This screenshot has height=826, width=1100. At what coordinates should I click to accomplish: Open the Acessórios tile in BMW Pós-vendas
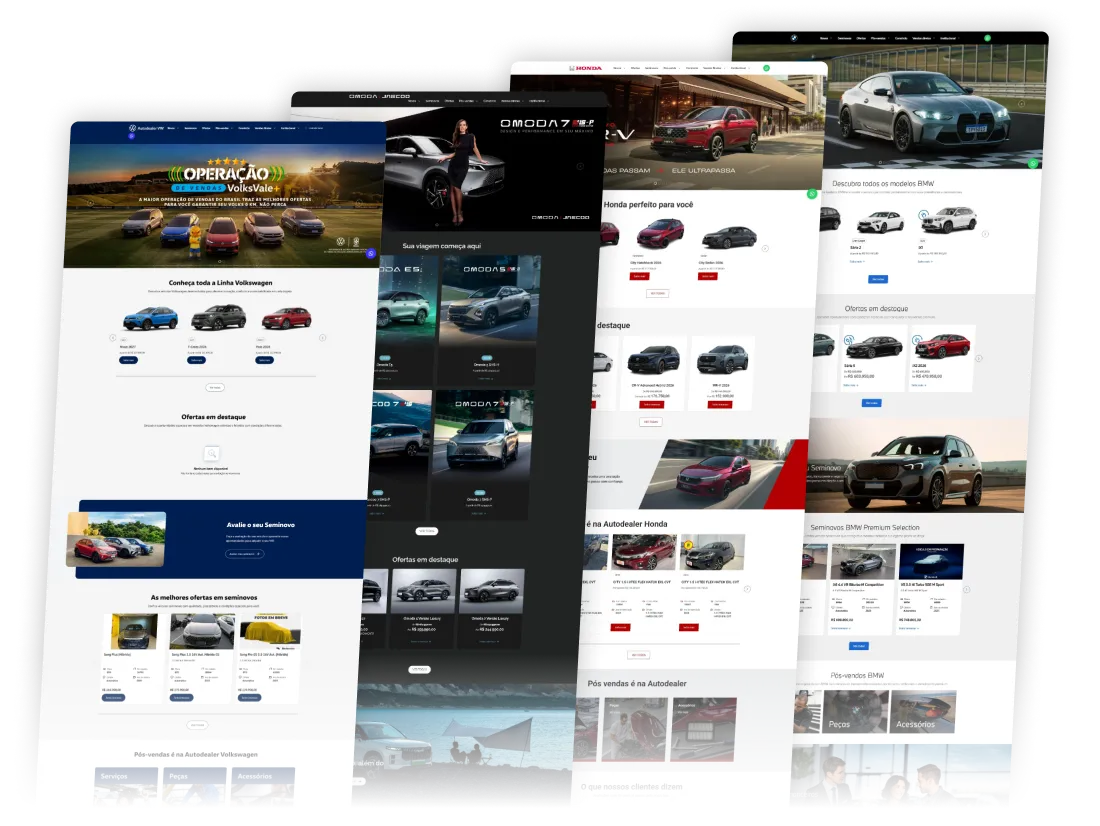point(923,712)
